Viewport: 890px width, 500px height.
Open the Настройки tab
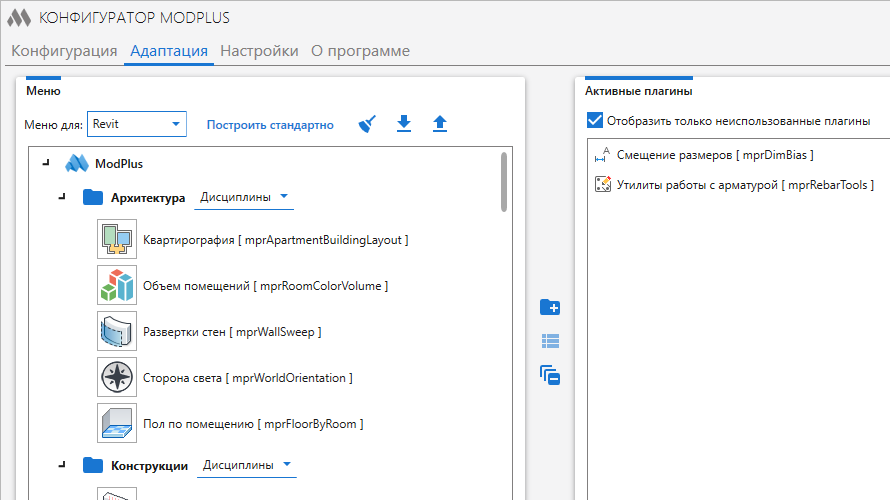[259, 51]
